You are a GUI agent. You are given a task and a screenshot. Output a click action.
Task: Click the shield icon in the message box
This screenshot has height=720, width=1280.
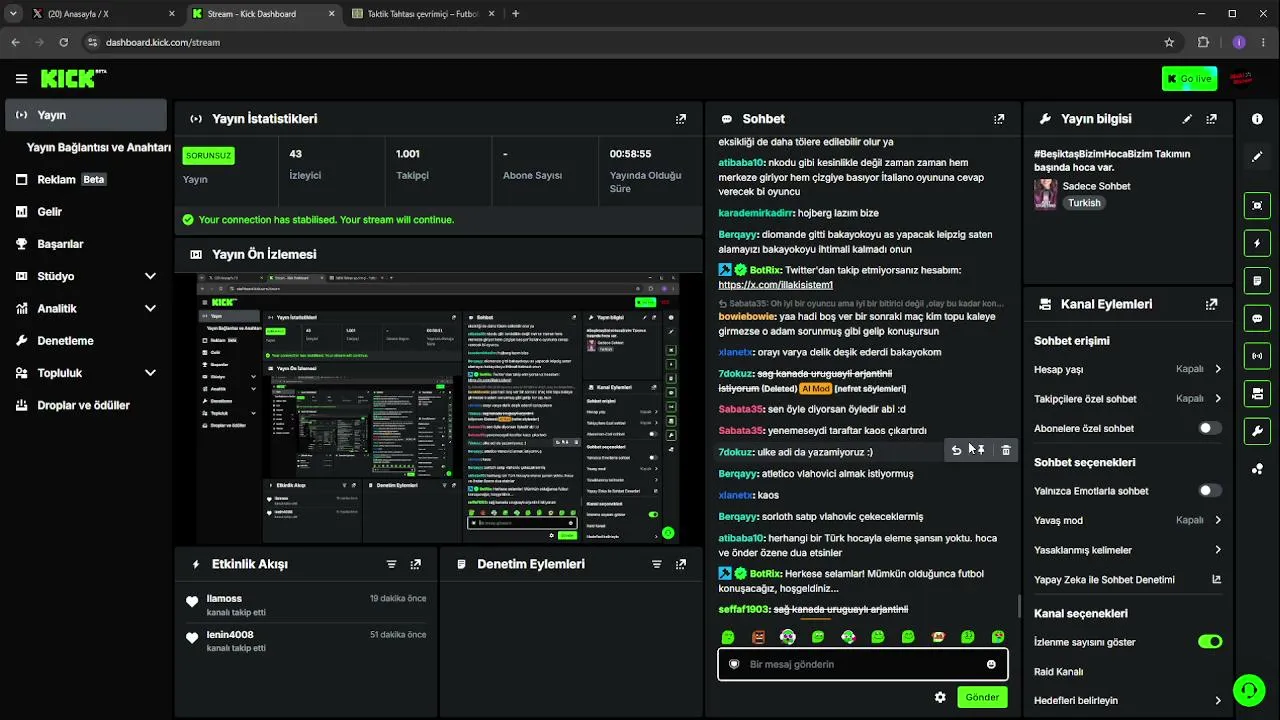click(x=734, y=664)
